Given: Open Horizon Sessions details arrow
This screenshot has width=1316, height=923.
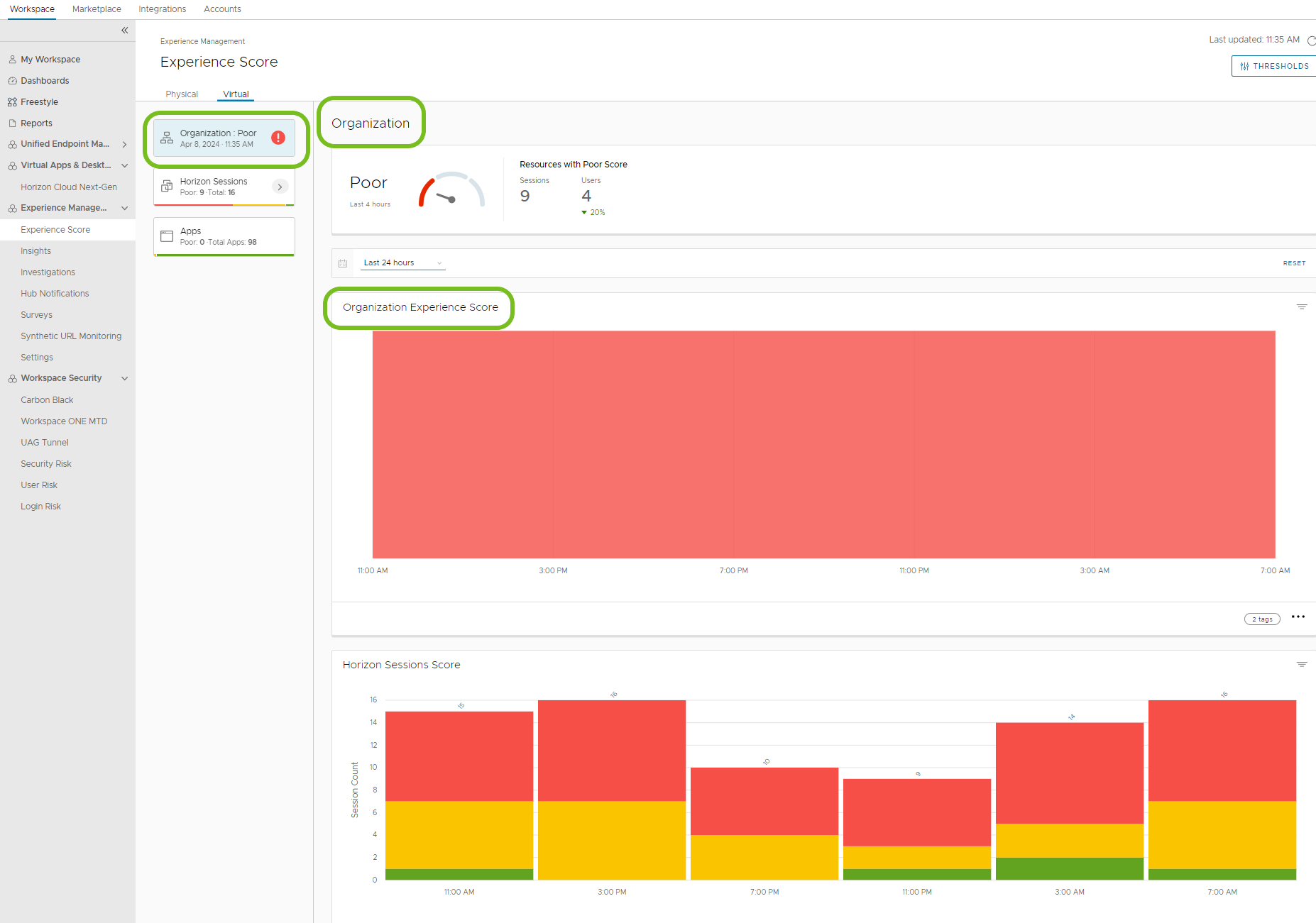Looking at the screenshot, I should pos(280,187).
